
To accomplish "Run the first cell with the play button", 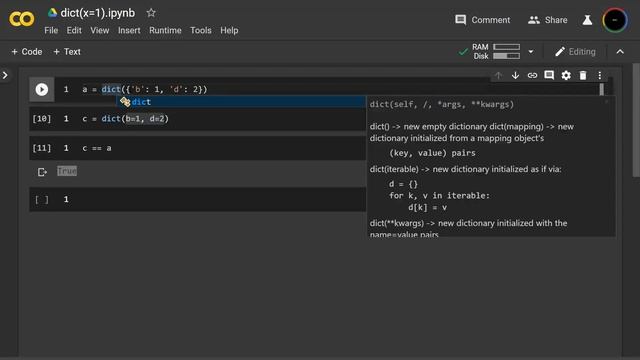I will tap(41, 89).
